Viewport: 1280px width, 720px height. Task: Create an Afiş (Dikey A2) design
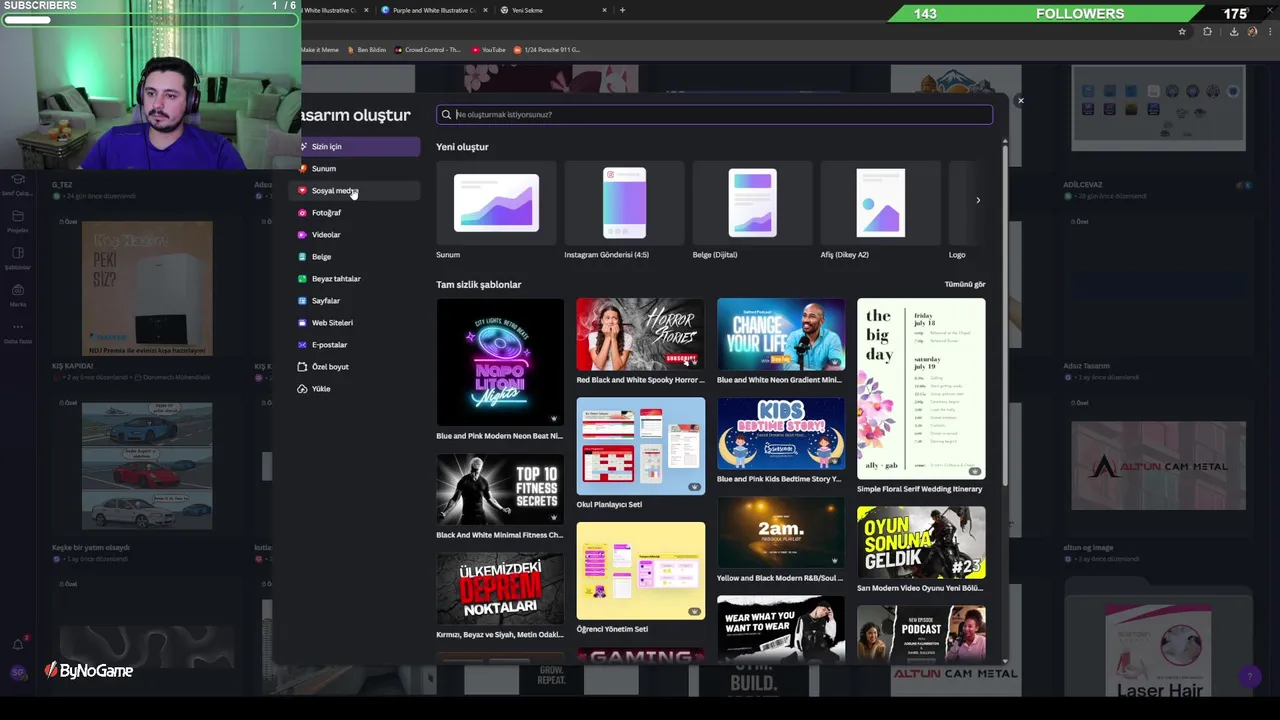pyautogui.click(x=880, y=203)
